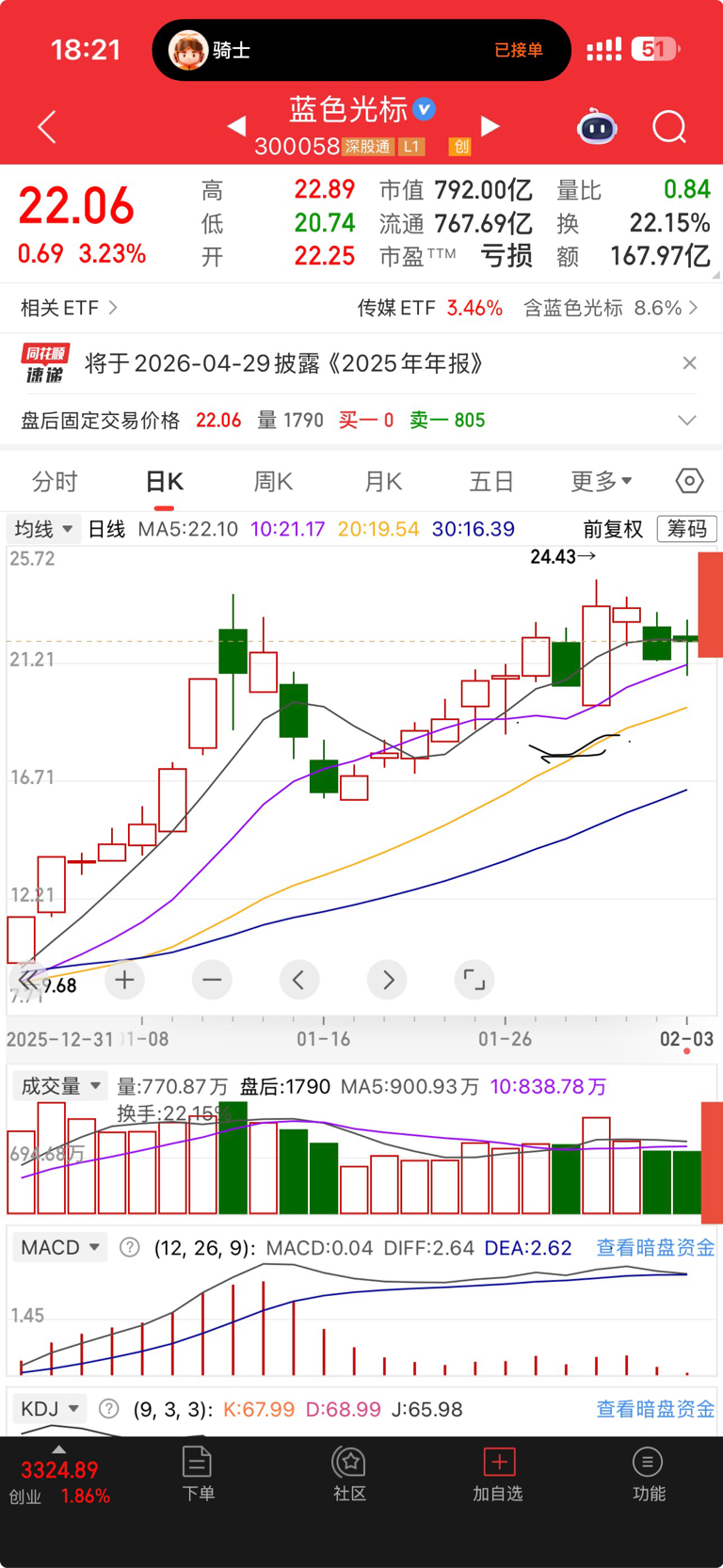
Task: Tap stock code 300058
Action: tap(297, 147)
